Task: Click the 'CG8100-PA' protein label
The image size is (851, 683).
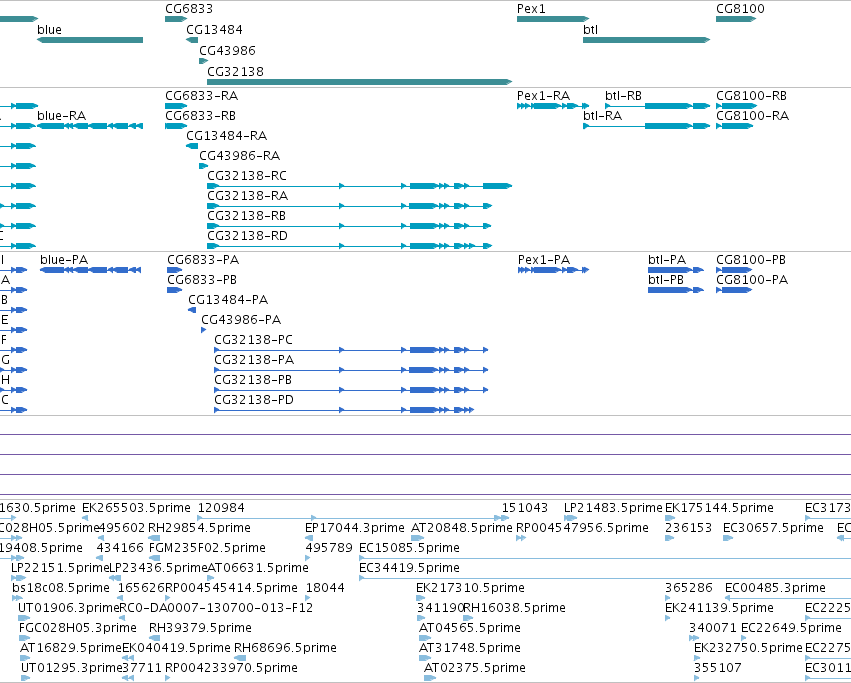Action: [752, 280]
